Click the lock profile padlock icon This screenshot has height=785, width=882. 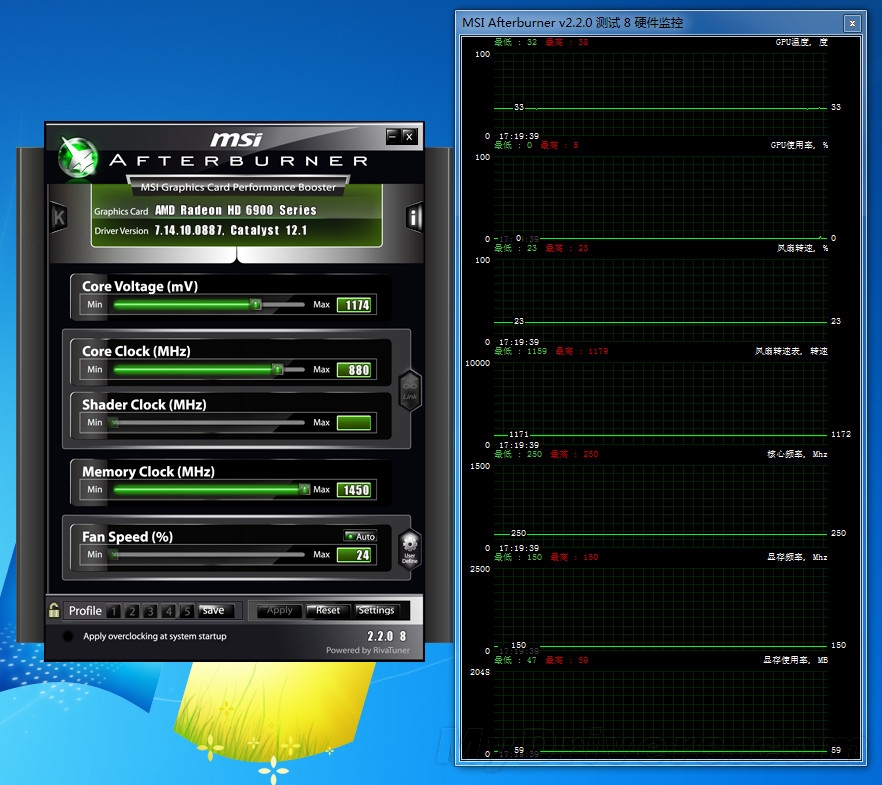54,610
